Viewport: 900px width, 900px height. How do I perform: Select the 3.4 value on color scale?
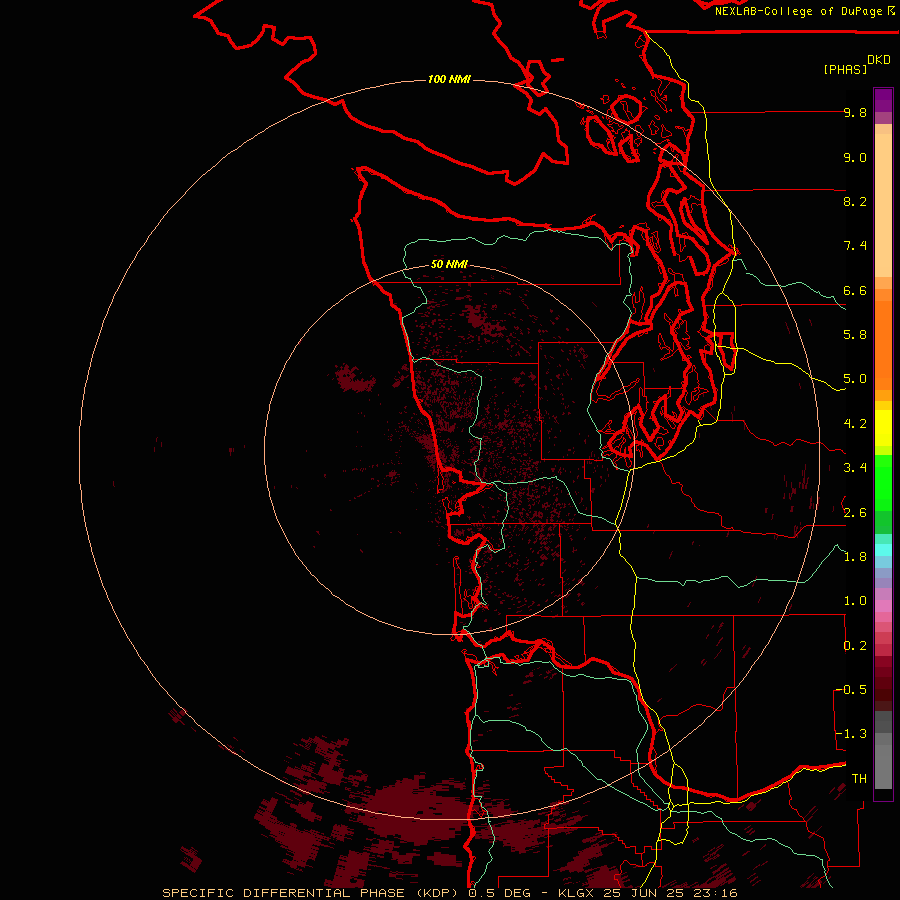click(855, 468)
